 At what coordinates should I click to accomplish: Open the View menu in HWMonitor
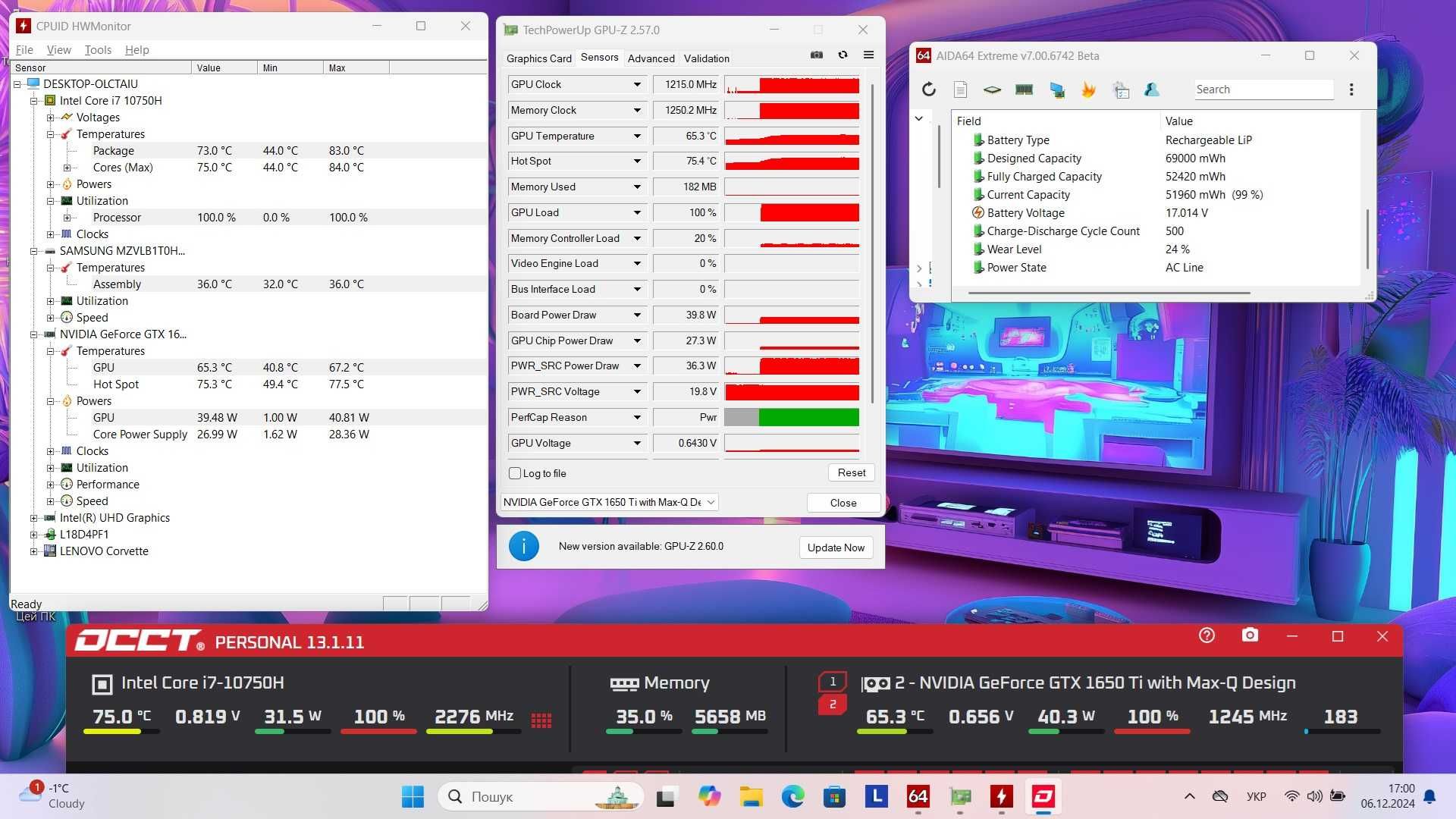(58, 49)
